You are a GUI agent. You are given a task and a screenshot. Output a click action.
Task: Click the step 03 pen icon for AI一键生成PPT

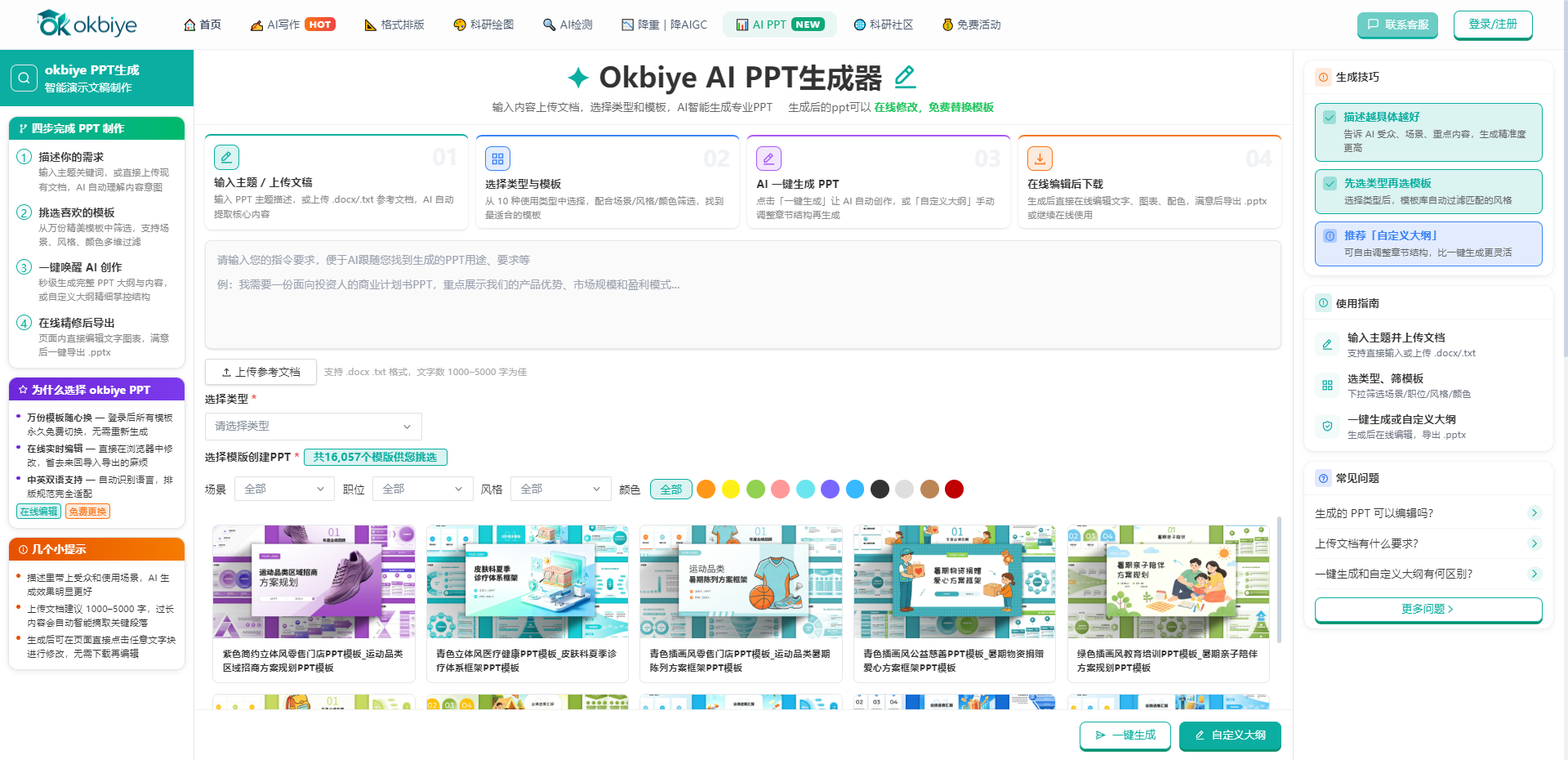[768, 159]
